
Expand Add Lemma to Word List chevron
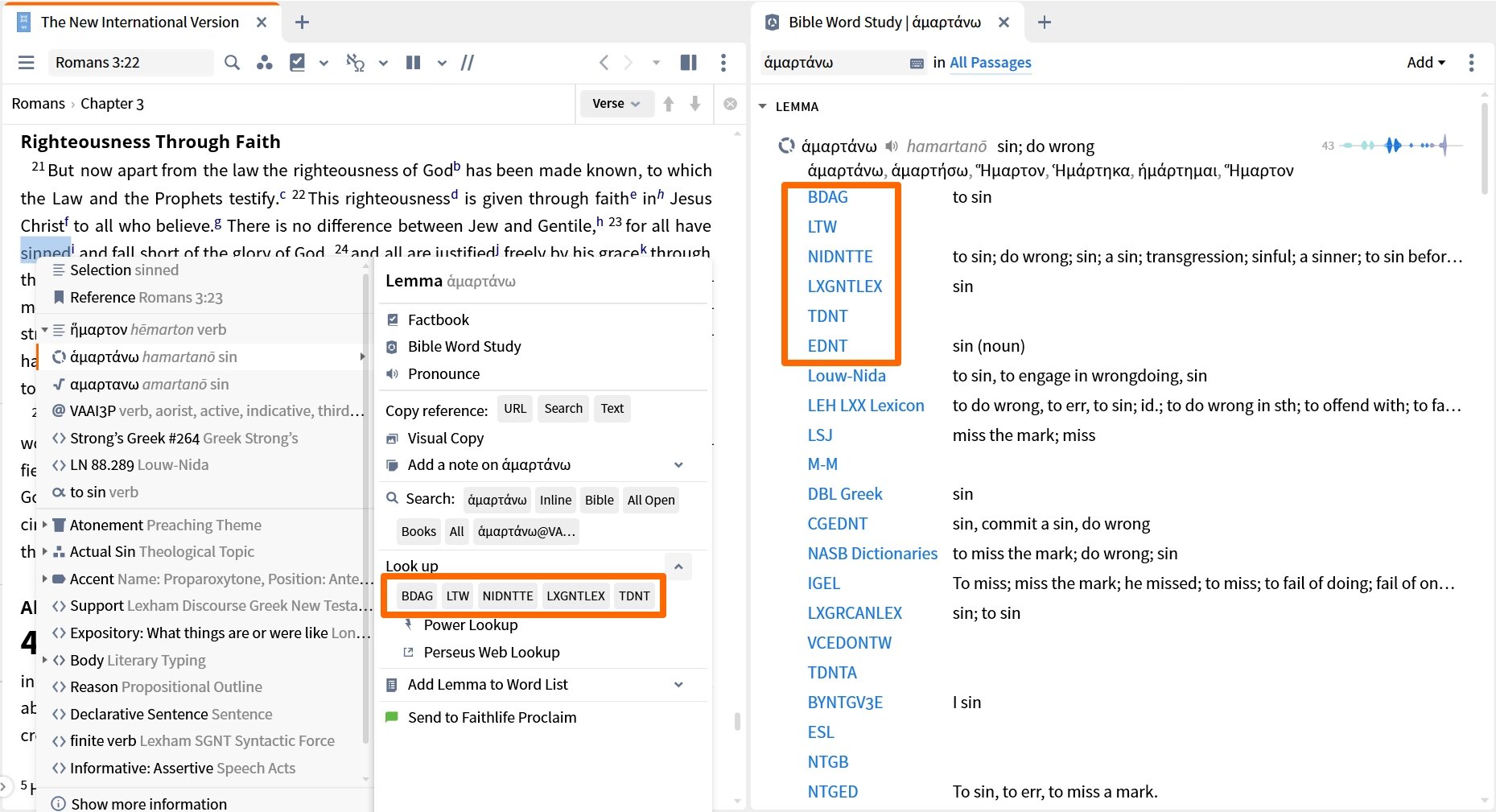point(678,685)
